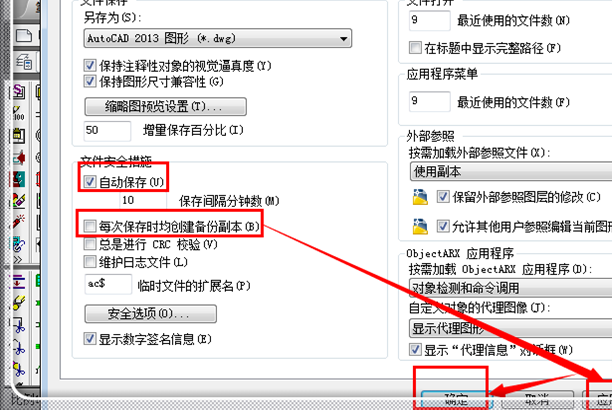Click the yellow icon beside 保留外部参照图层的修改
612x410 pixels.
pyautogui.click(x=420, y=197)
